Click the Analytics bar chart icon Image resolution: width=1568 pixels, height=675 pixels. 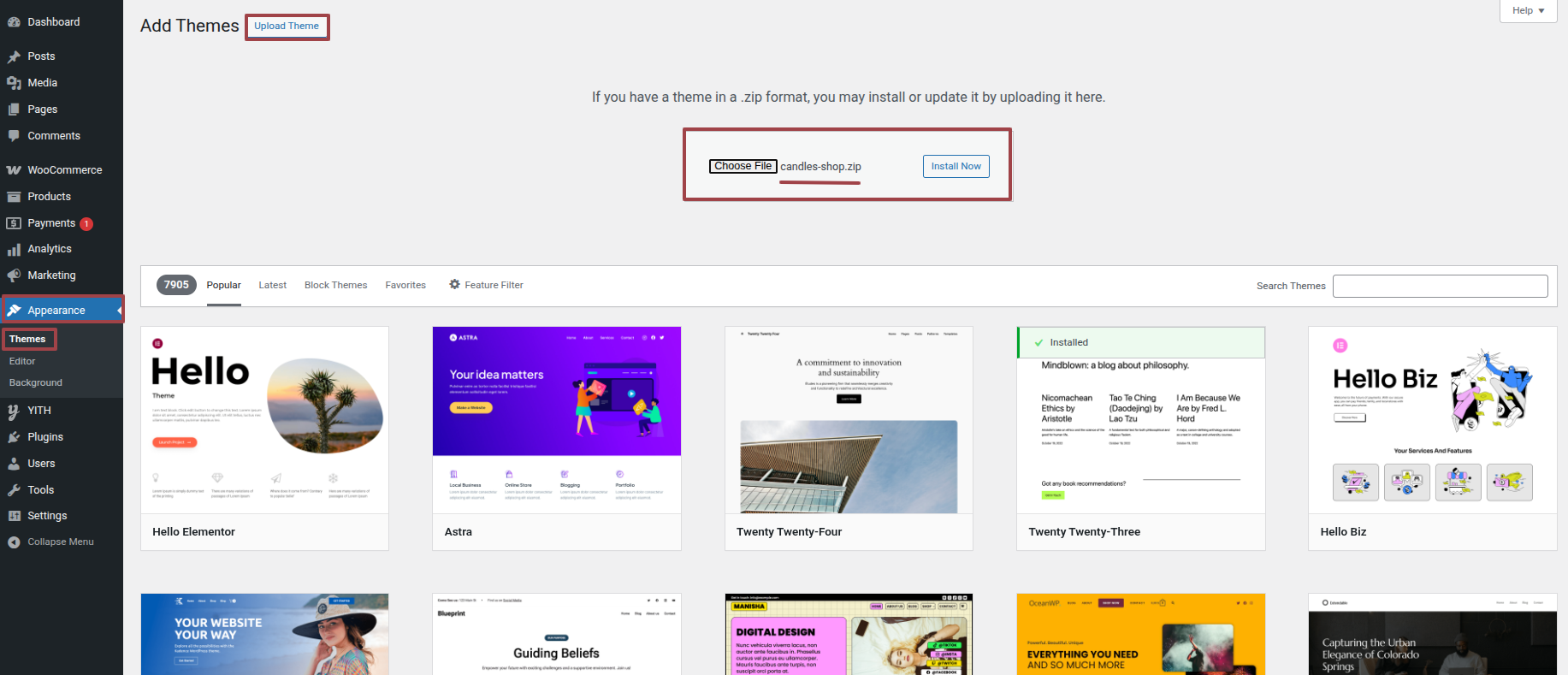click(x=14, y=249)
